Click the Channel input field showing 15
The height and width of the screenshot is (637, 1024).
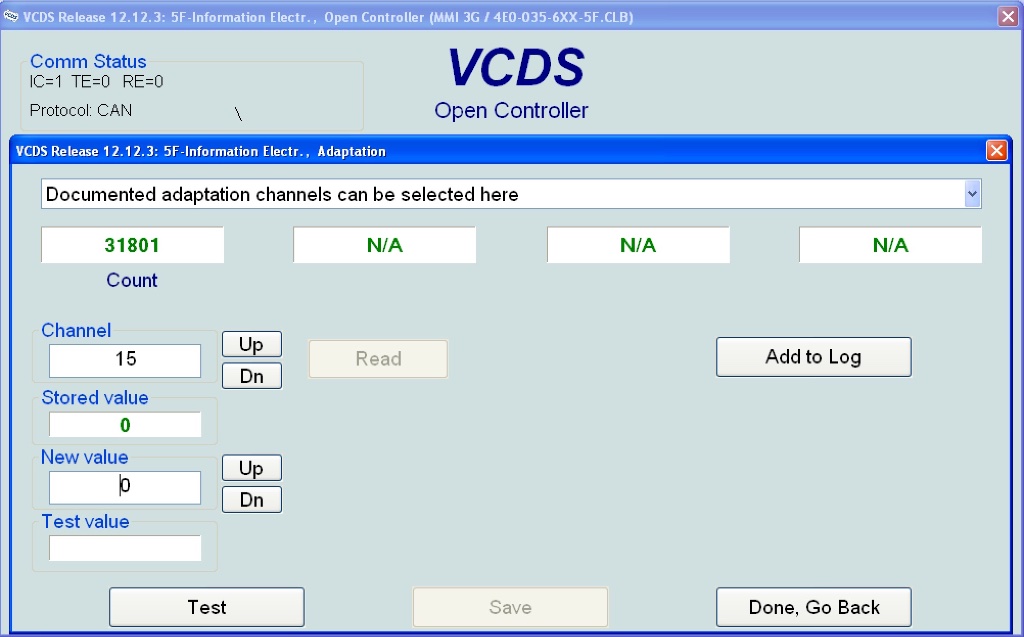click(125, 360)
